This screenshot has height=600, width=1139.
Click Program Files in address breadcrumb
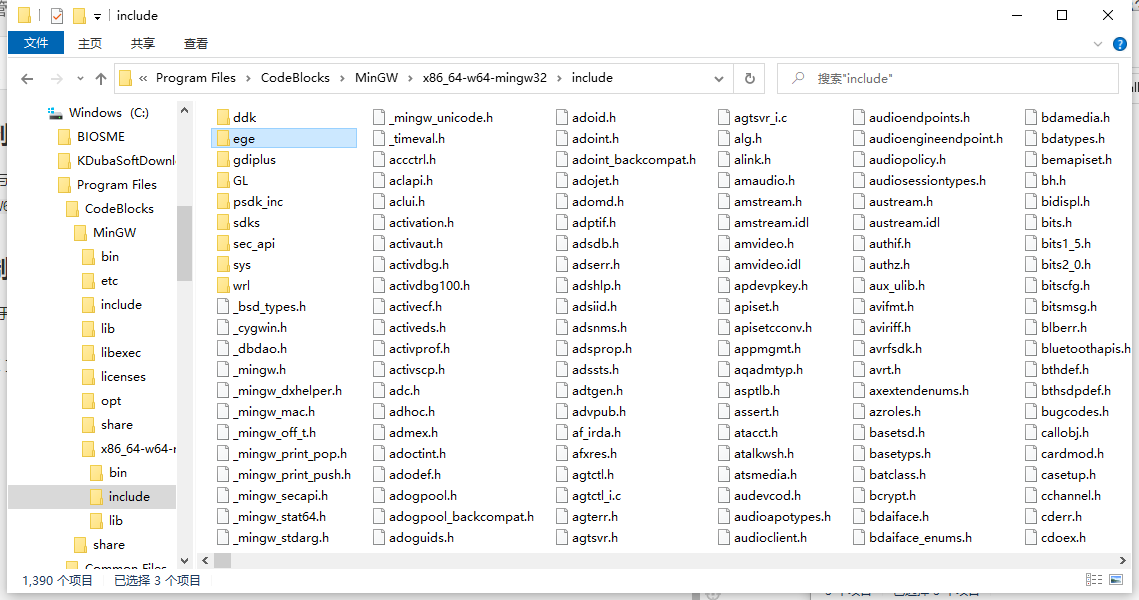pos(196,78)
